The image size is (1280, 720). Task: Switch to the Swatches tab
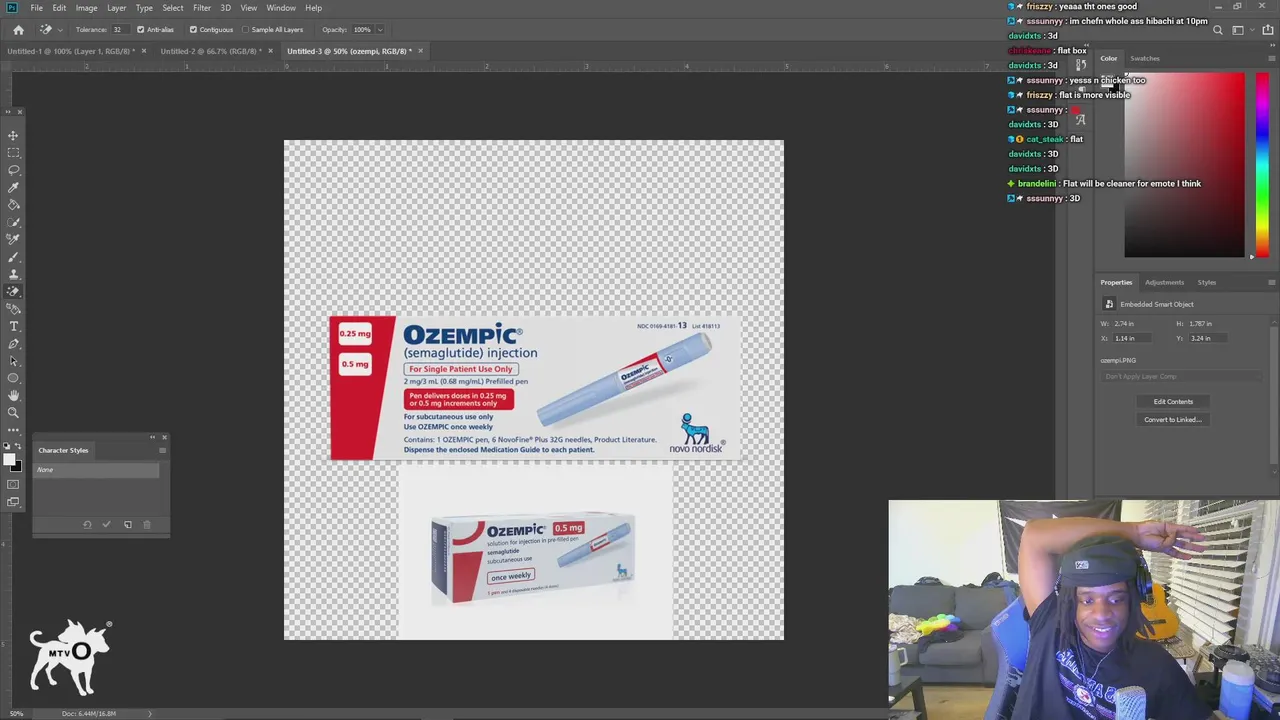1145,59
